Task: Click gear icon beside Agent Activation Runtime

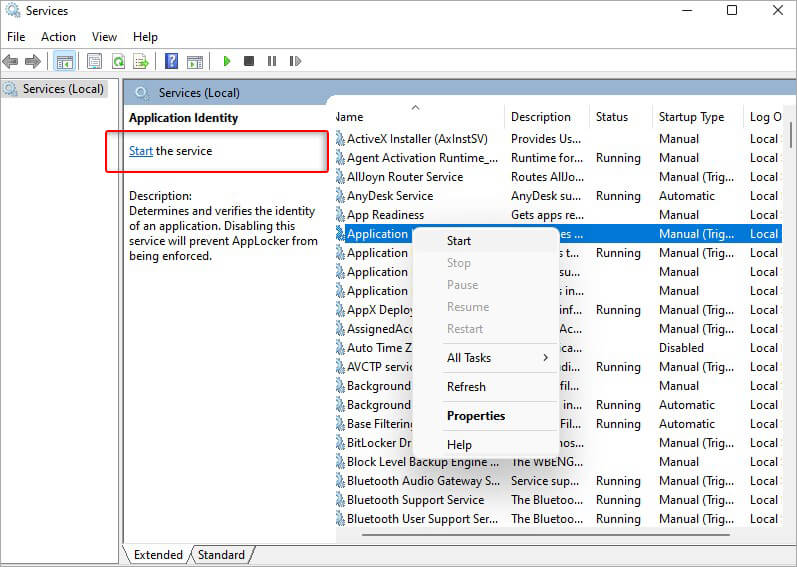Action: click(340, 158)
